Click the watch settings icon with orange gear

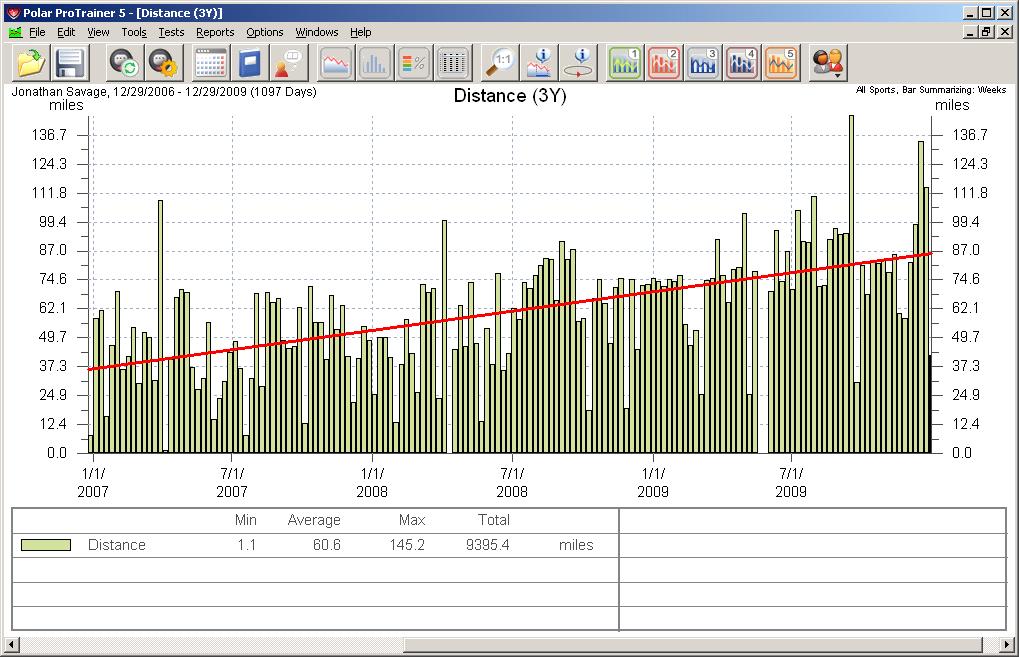(x=162, y=63)
